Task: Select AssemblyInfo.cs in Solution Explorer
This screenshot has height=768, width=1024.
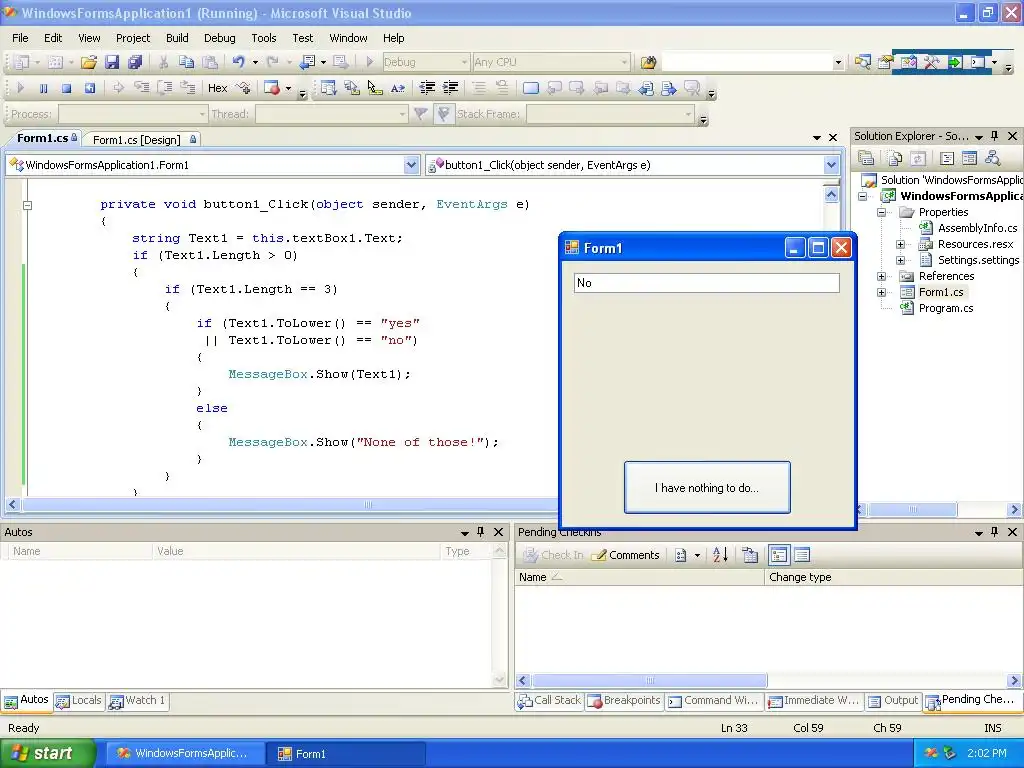Action: 977,228
